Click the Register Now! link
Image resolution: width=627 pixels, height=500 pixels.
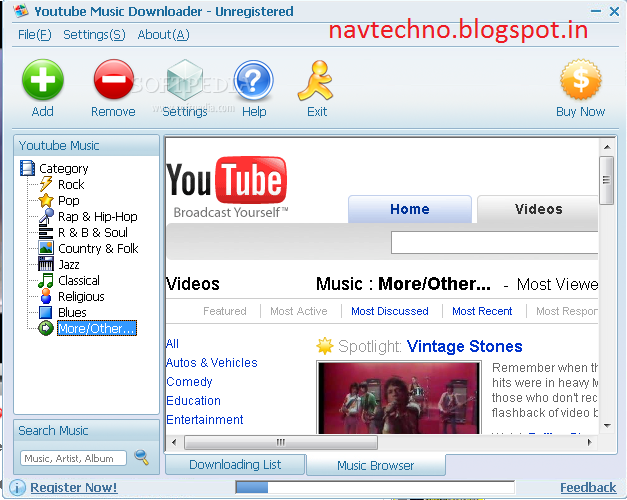pyautogui.click(x=74, y=488)
